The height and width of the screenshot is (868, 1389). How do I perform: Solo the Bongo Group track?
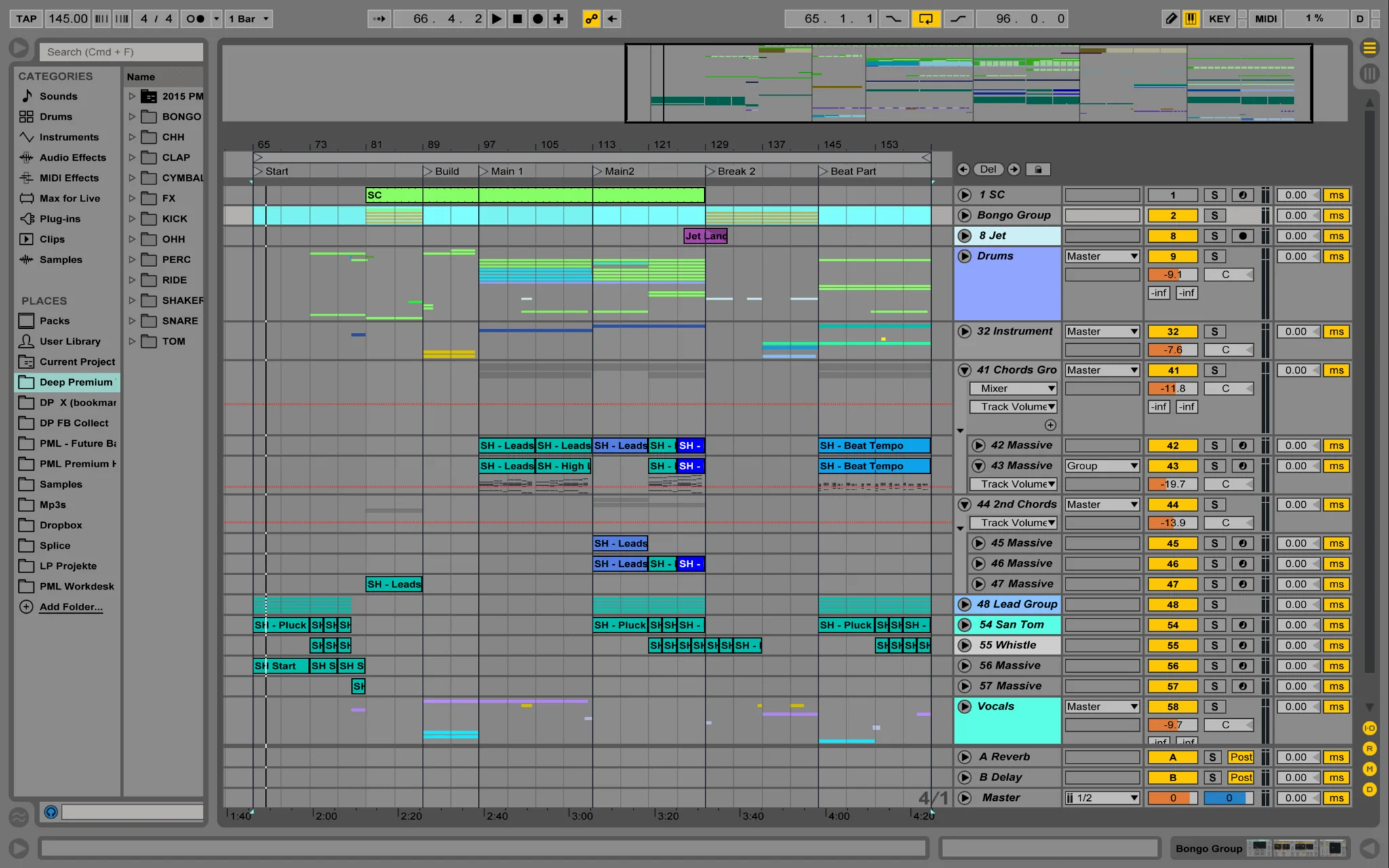1214,216
